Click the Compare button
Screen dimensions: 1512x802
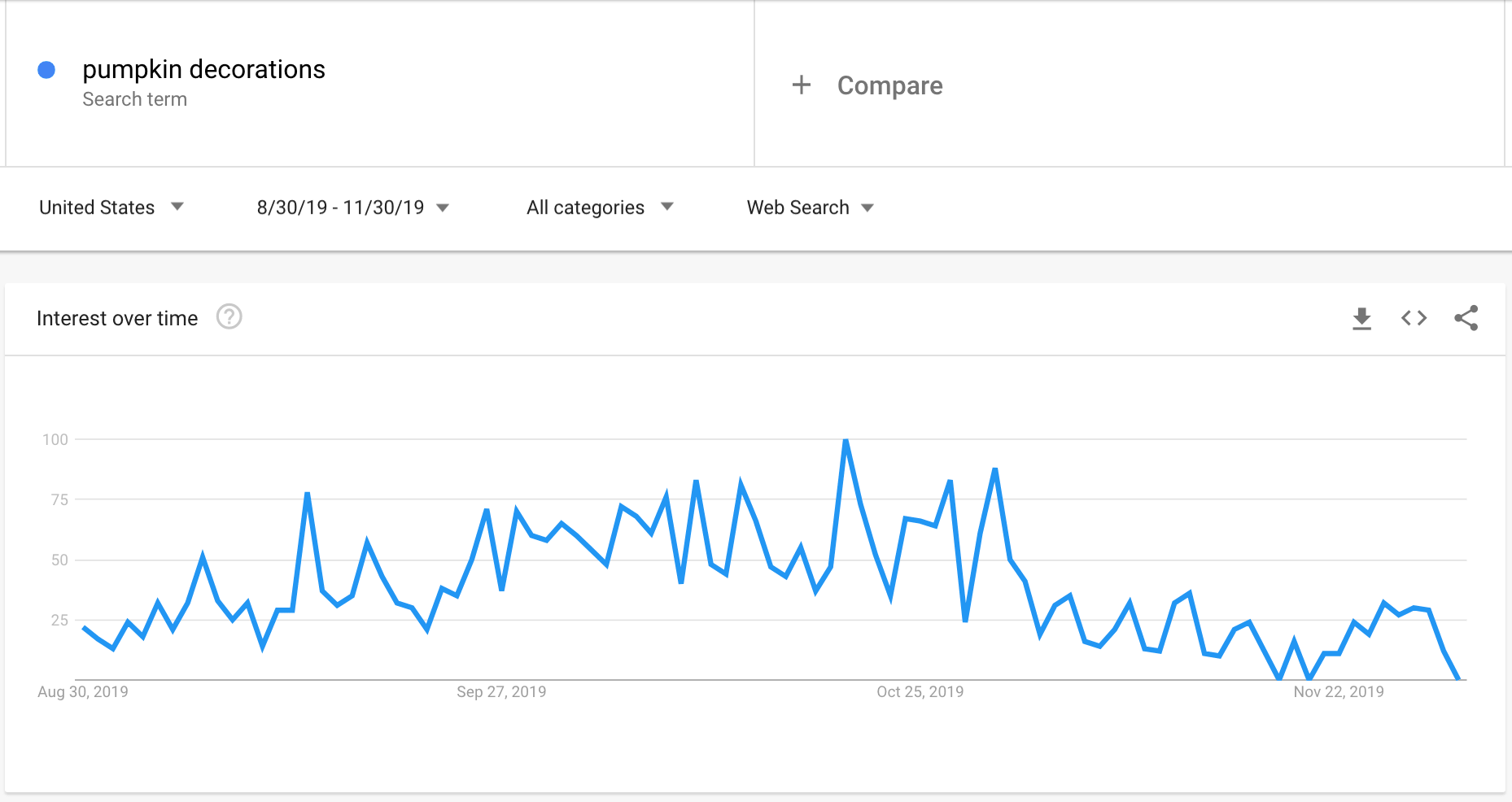point(889,85)
